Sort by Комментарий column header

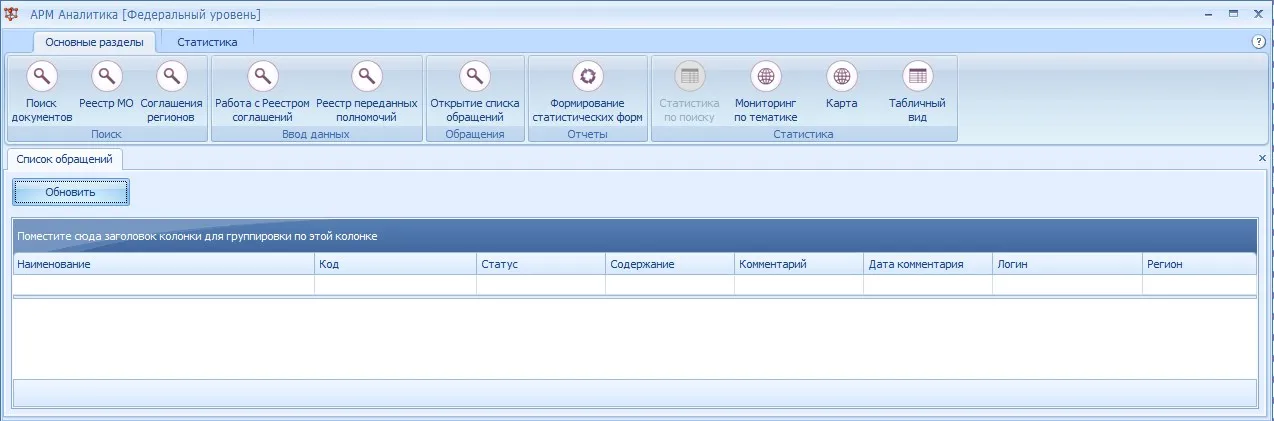click(x=799, y=264)
